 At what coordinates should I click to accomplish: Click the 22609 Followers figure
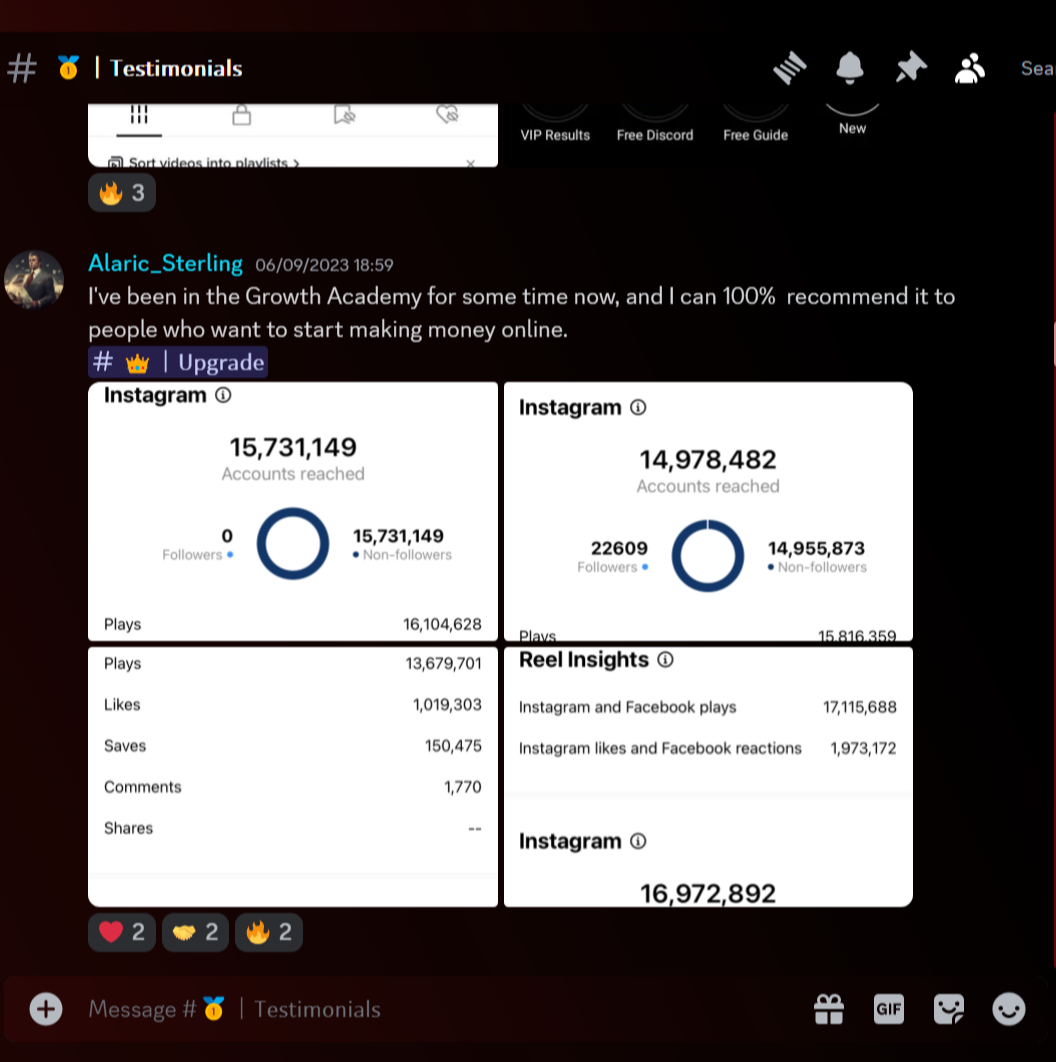click(619, 548)
